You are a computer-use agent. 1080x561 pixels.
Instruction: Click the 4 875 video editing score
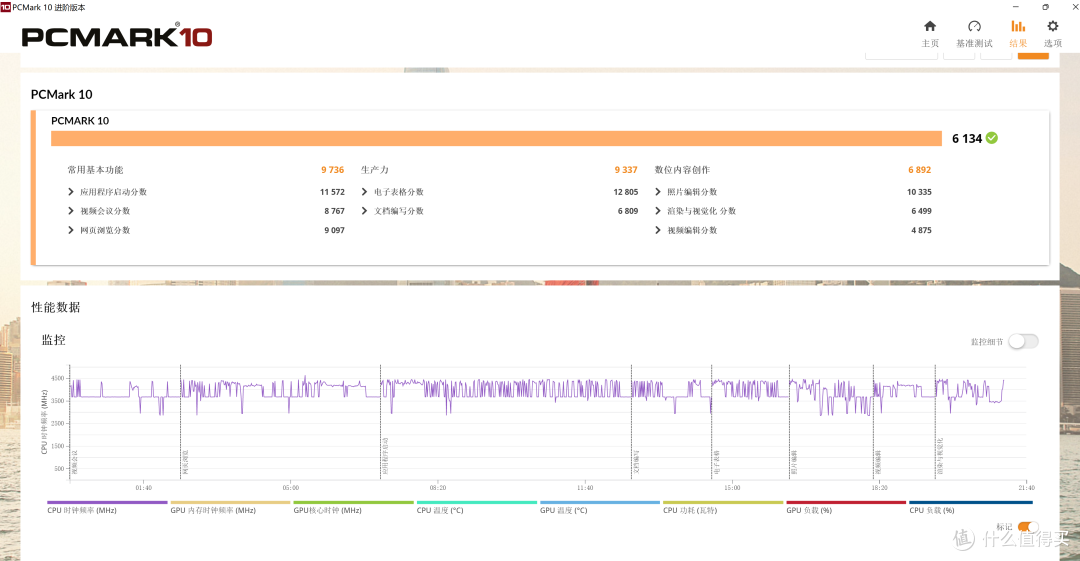(921, 230)
